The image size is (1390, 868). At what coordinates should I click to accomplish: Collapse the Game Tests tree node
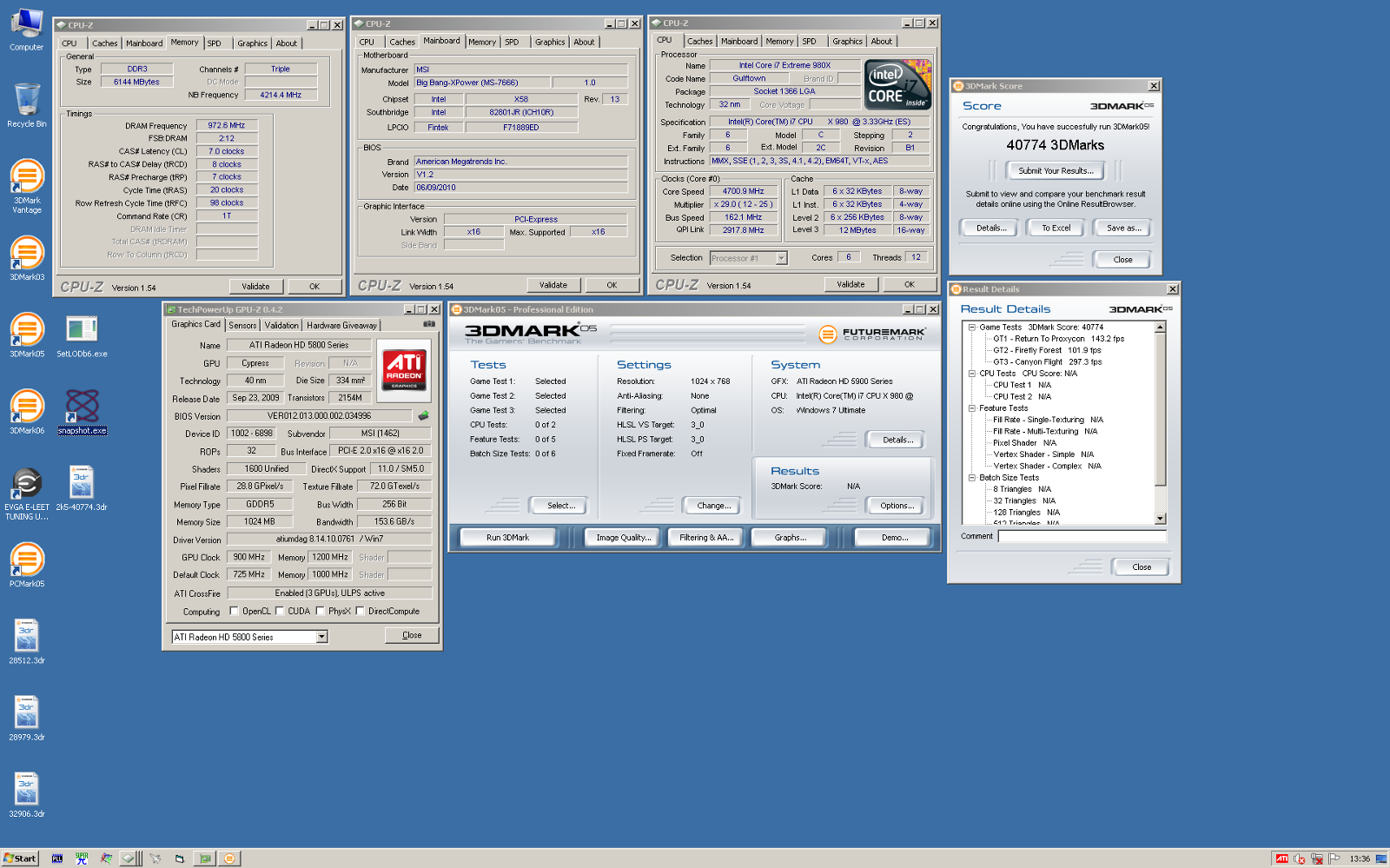click(972, 328)
